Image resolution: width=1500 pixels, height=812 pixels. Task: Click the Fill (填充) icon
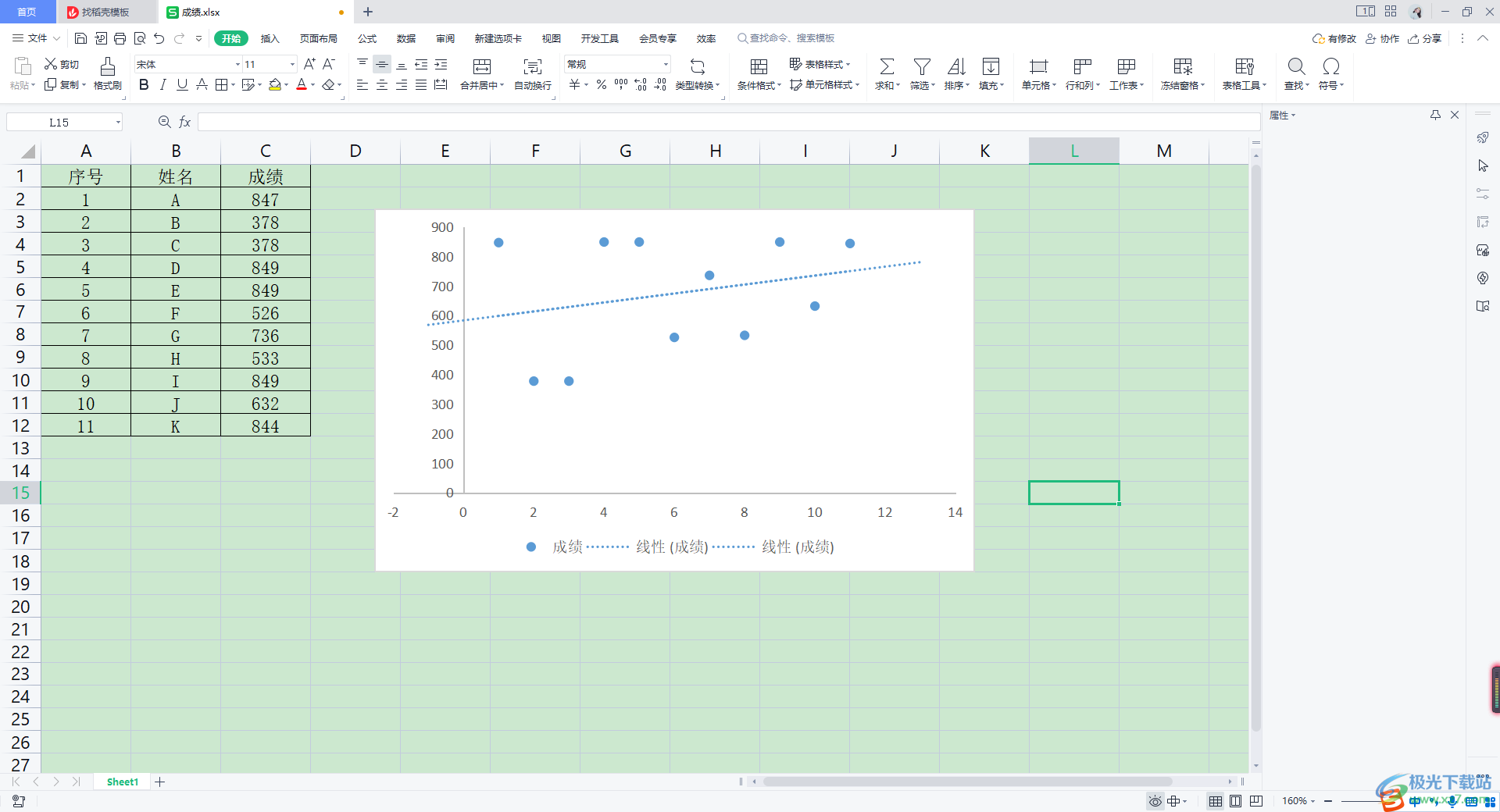991,66
